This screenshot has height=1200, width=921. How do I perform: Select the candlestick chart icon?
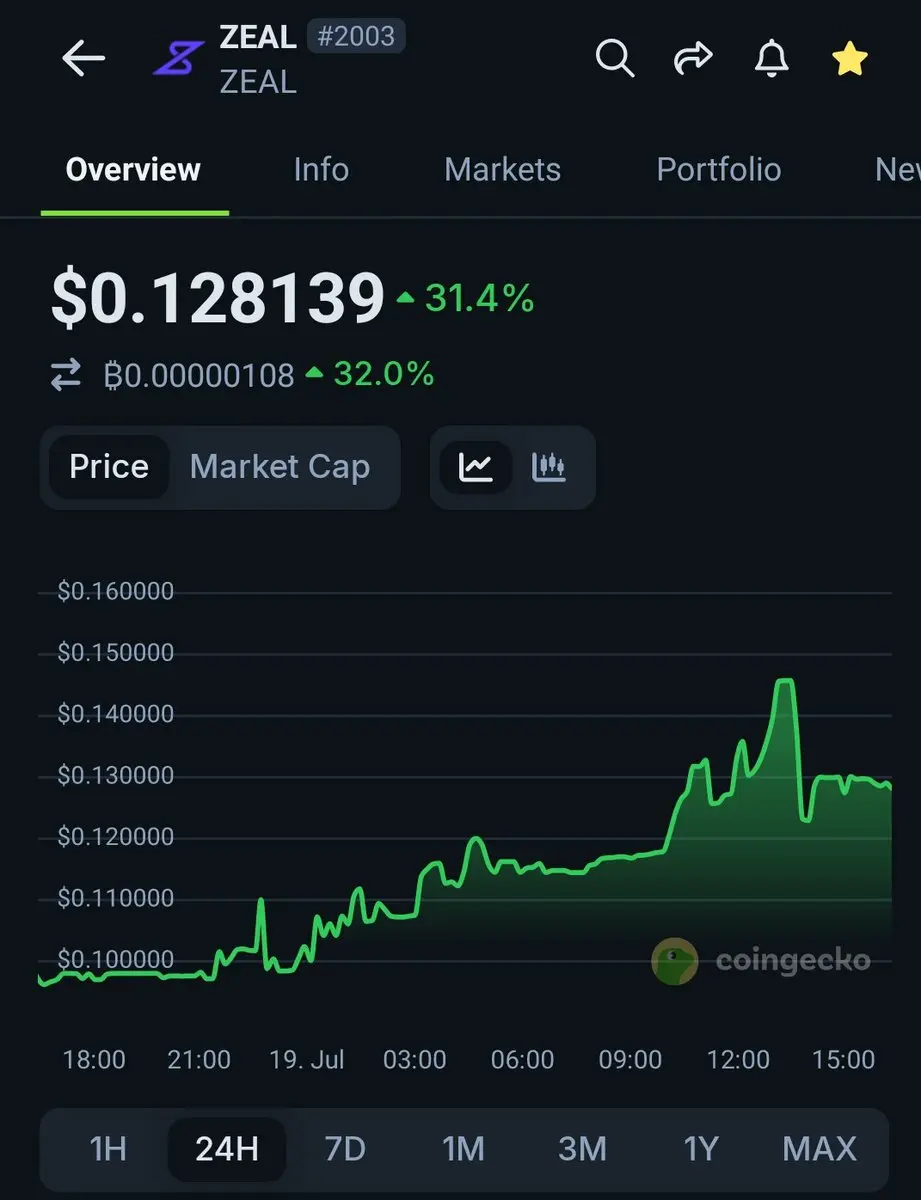click(549, 467)
